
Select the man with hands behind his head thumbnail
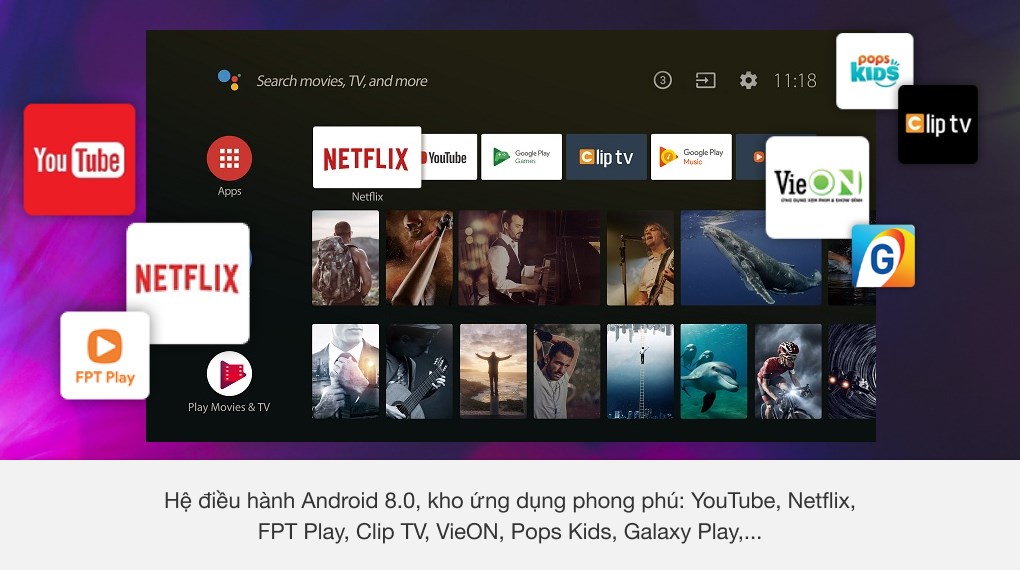(x=567, y=371)
